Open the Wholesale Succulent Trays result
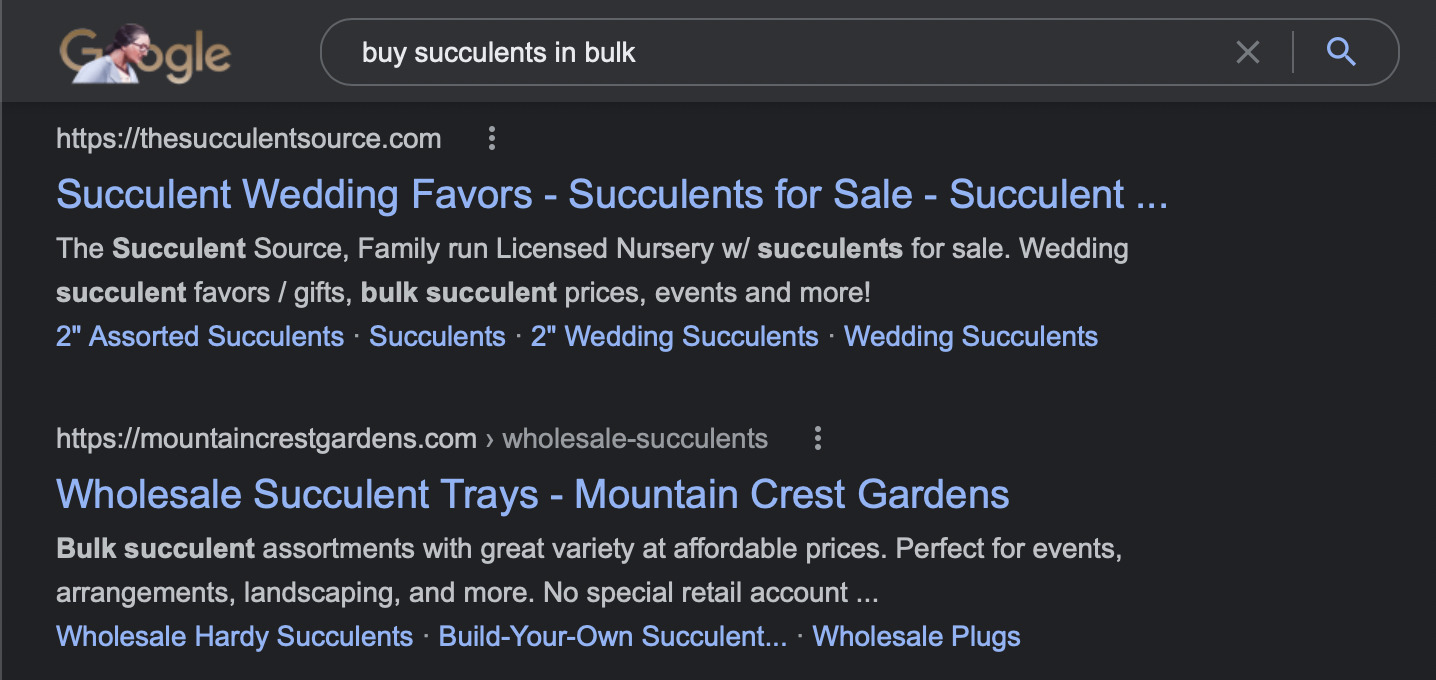Viewport: 1436px width, 680px height. (x=533, y=494)
